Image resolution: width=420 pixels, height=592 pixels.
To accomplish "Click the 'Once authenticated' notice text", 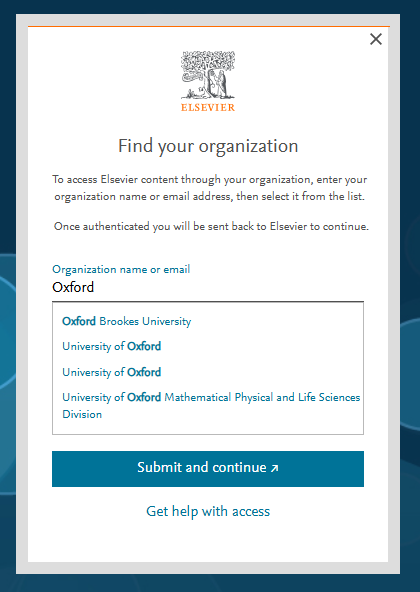I will [x=211, y=227].
